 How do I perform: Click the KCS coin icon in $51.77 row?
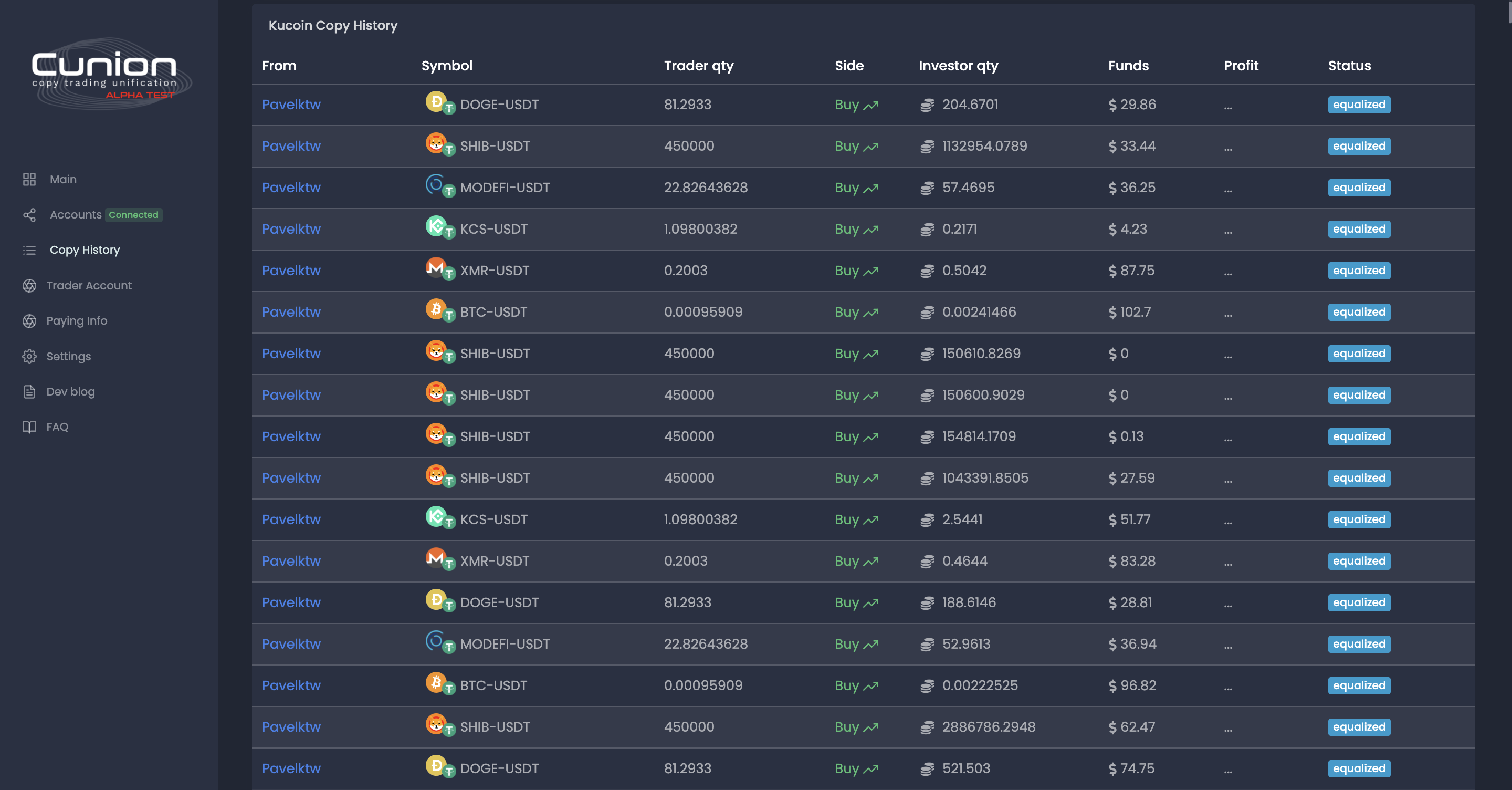click(436, 517)
